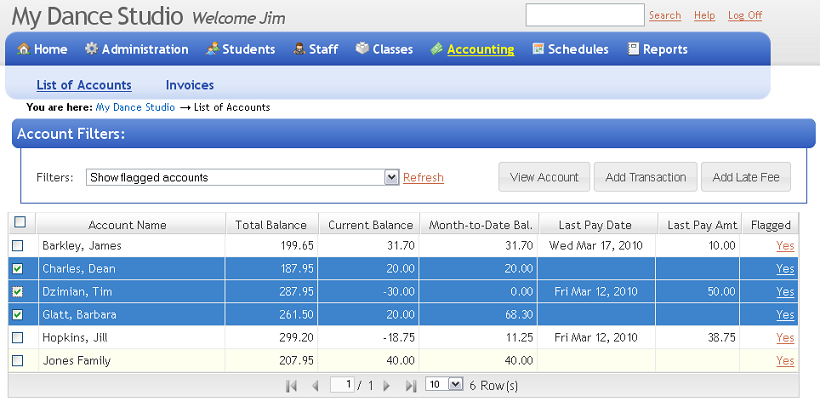This screenshot has width=820, height=402.
Task: Click the Refresh link
Action: tap(423, 178)
